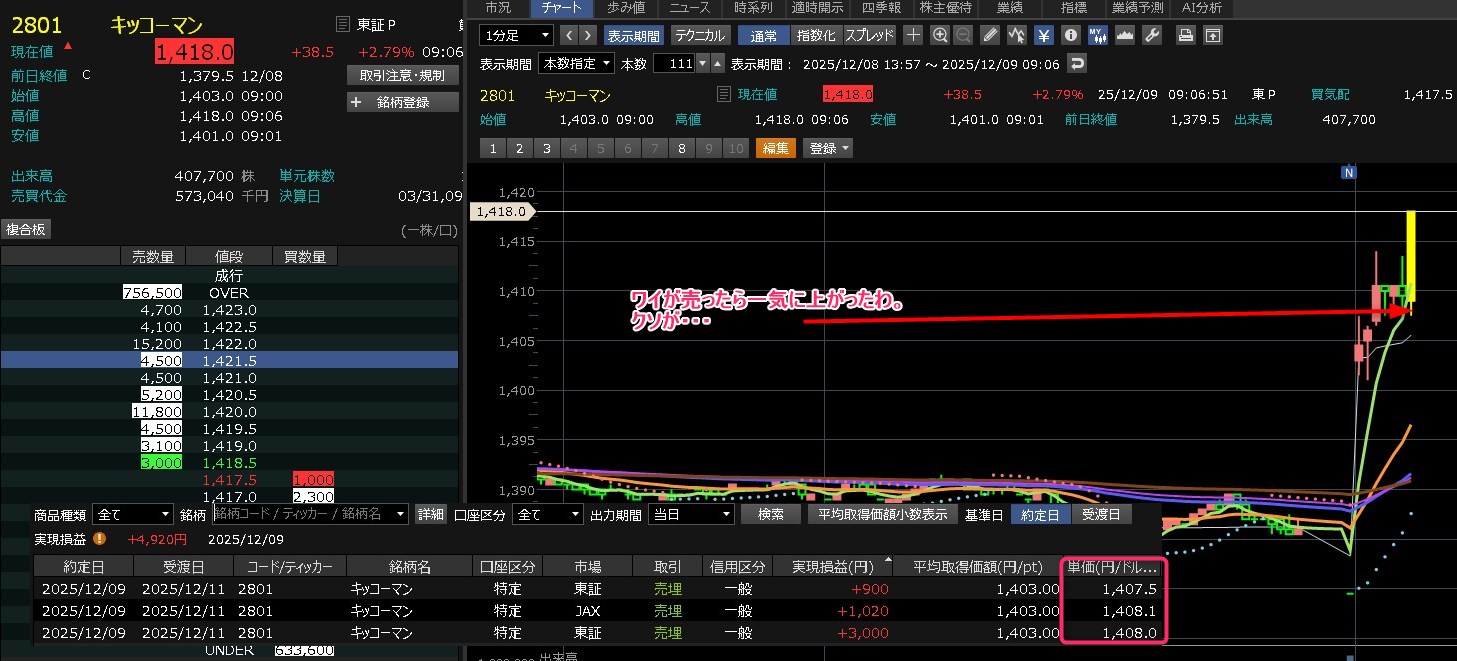The image size is (1457, 661).
Task: Toggle 約定日 as the base date
Action: 1040,514
